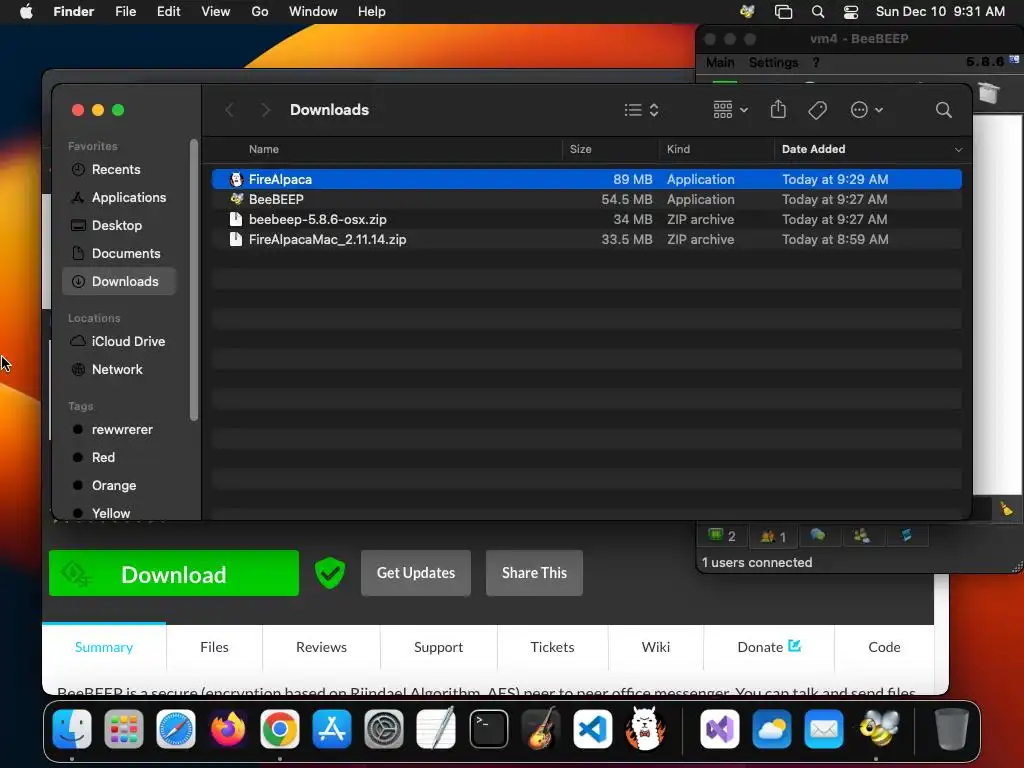Viewport: 1024px width, 768px height.
Task: Open the Window menu
Action: 313,12
